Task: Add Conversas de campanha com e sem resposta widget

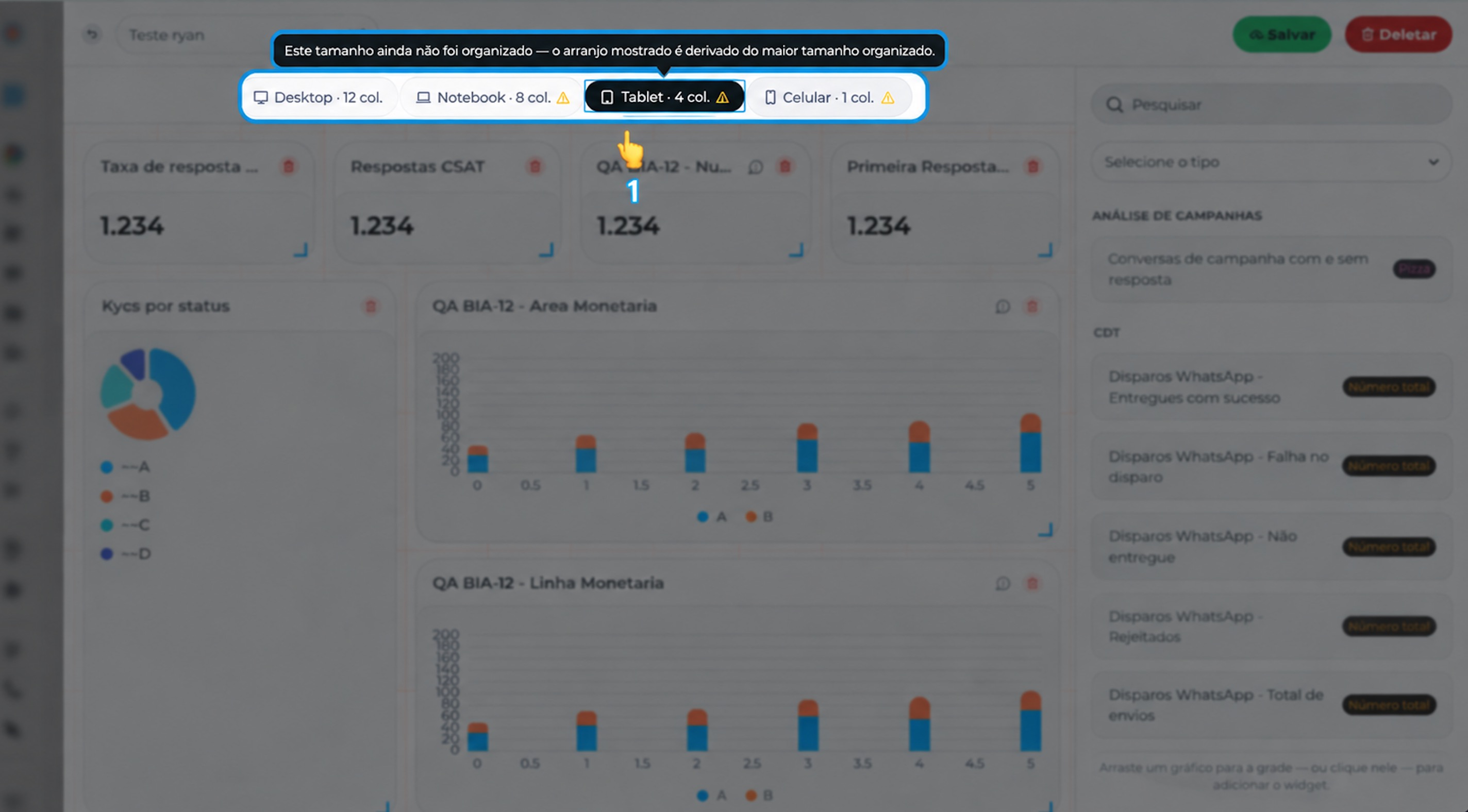Action: coord(1271,269)
